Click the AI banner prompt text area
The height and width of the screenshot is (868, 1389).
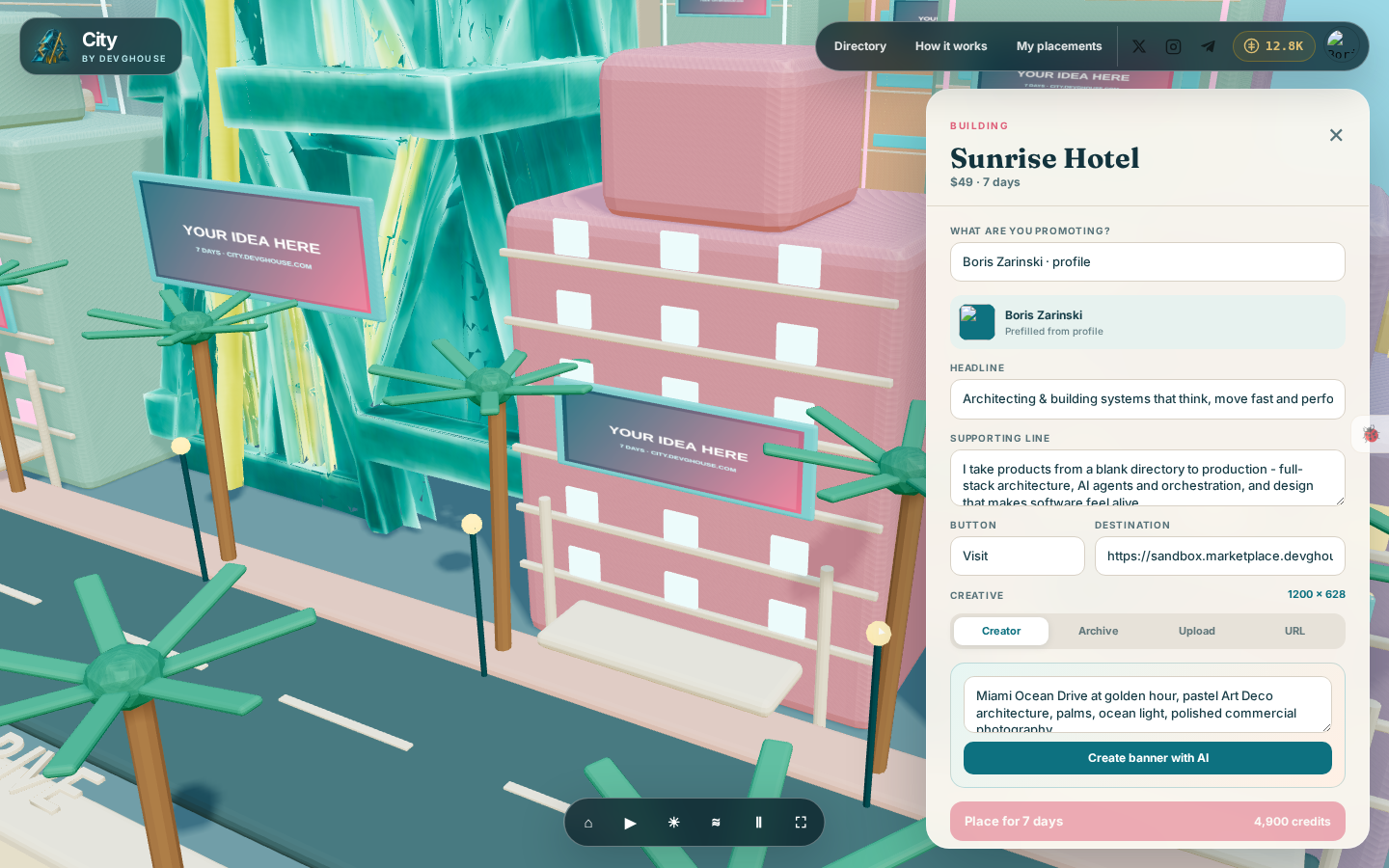point(1148,704)
